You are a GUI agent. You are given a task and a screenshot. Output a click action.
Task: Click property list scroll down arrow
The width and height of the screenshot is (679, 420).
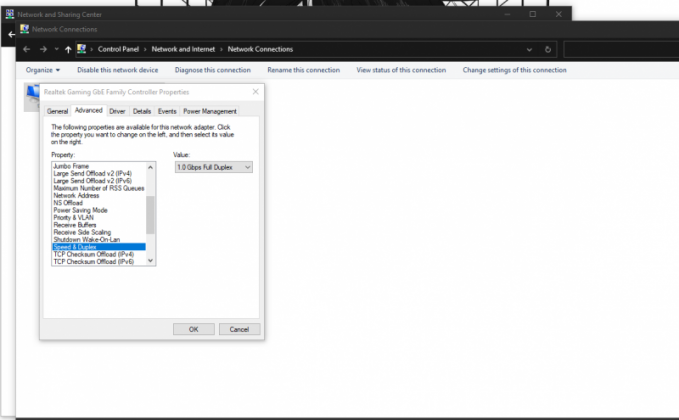(151, 261)
